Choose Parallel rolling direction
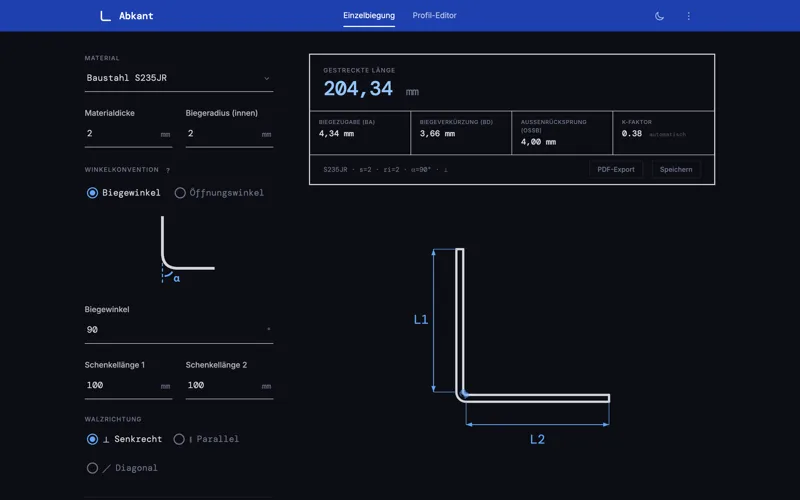800x500 pixels. [x=180, y=439]
